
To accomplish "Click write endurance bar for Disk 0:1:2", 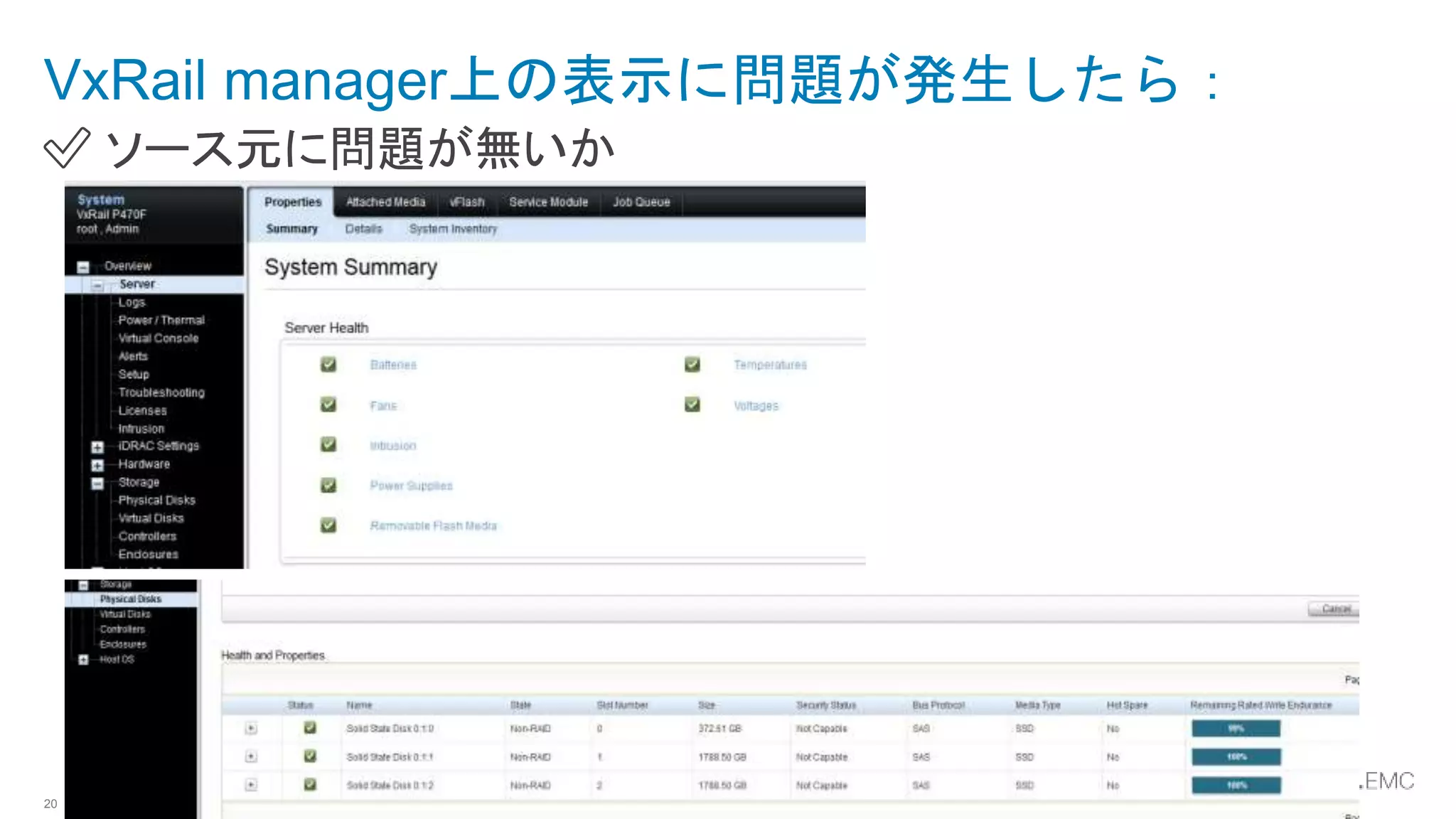I will [x=1236, y=785].
